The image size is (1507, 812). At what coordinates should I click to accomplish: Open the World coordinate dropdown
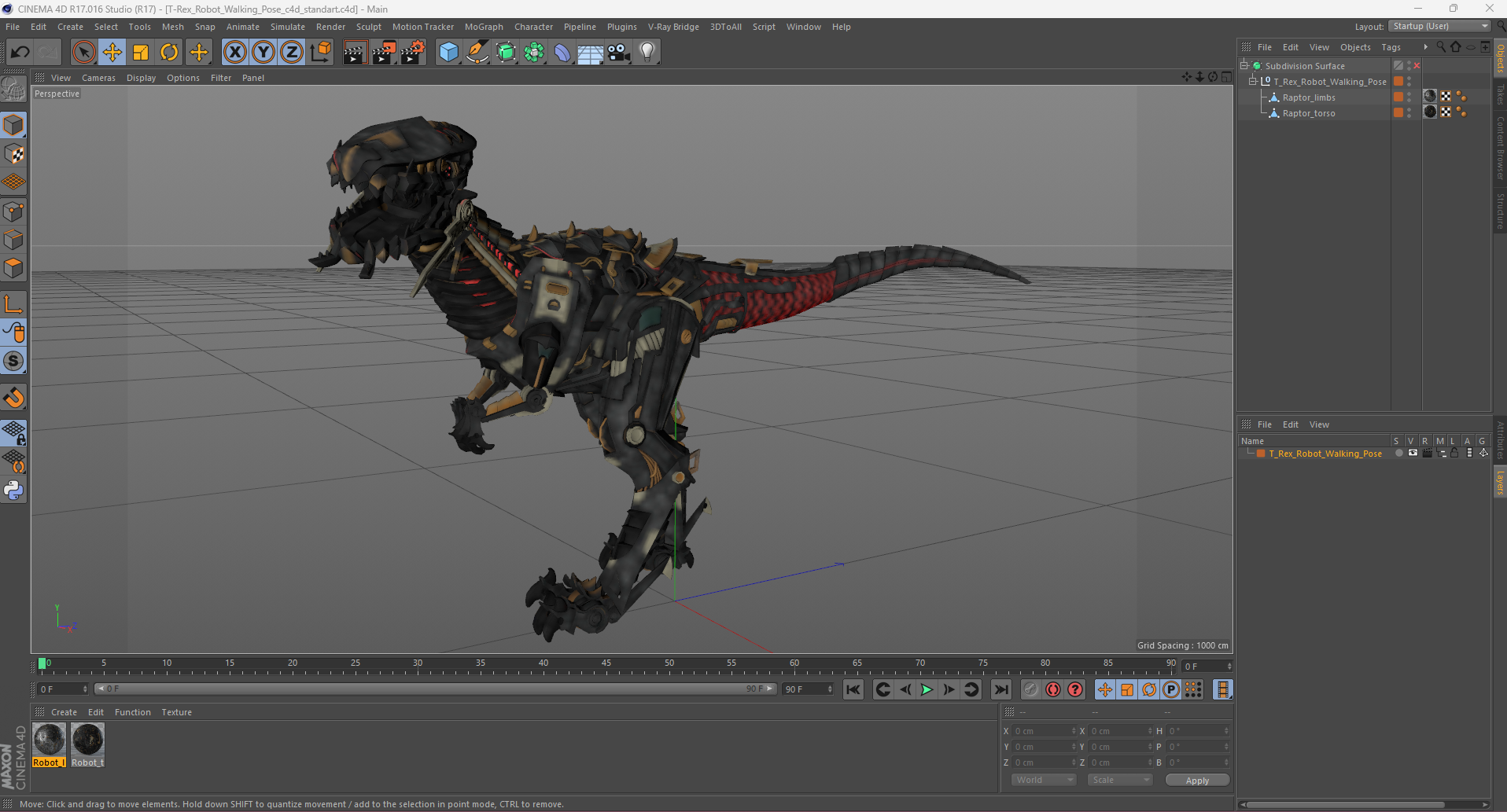[1043, 780]
